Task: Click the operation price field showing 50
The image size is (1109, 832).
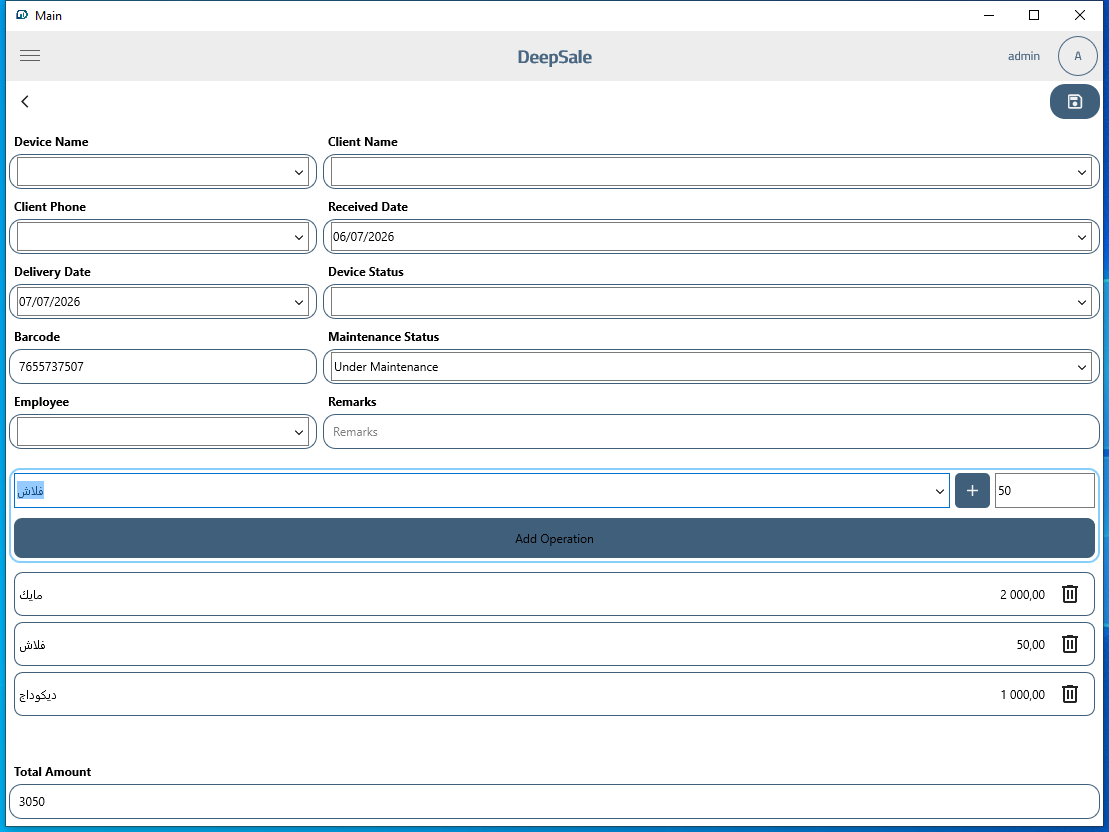Action: (x=1045, y=490)
